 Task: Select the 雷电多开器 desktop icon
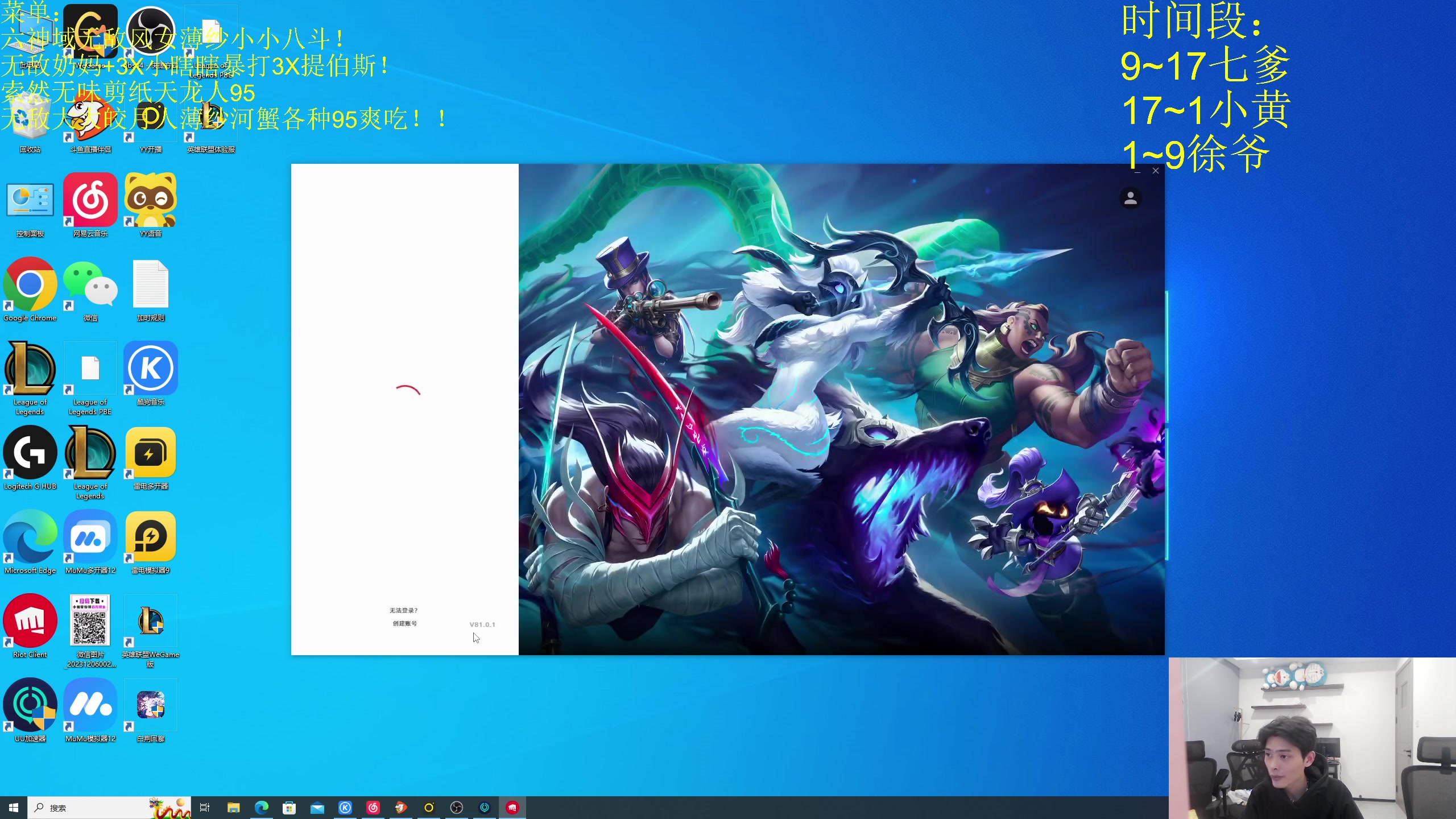coord(151,458)
